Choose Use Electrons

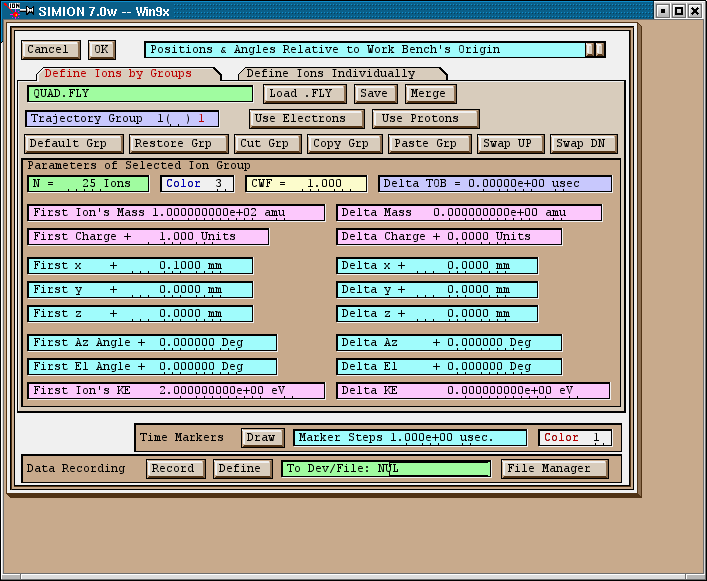tap(307, 119)
